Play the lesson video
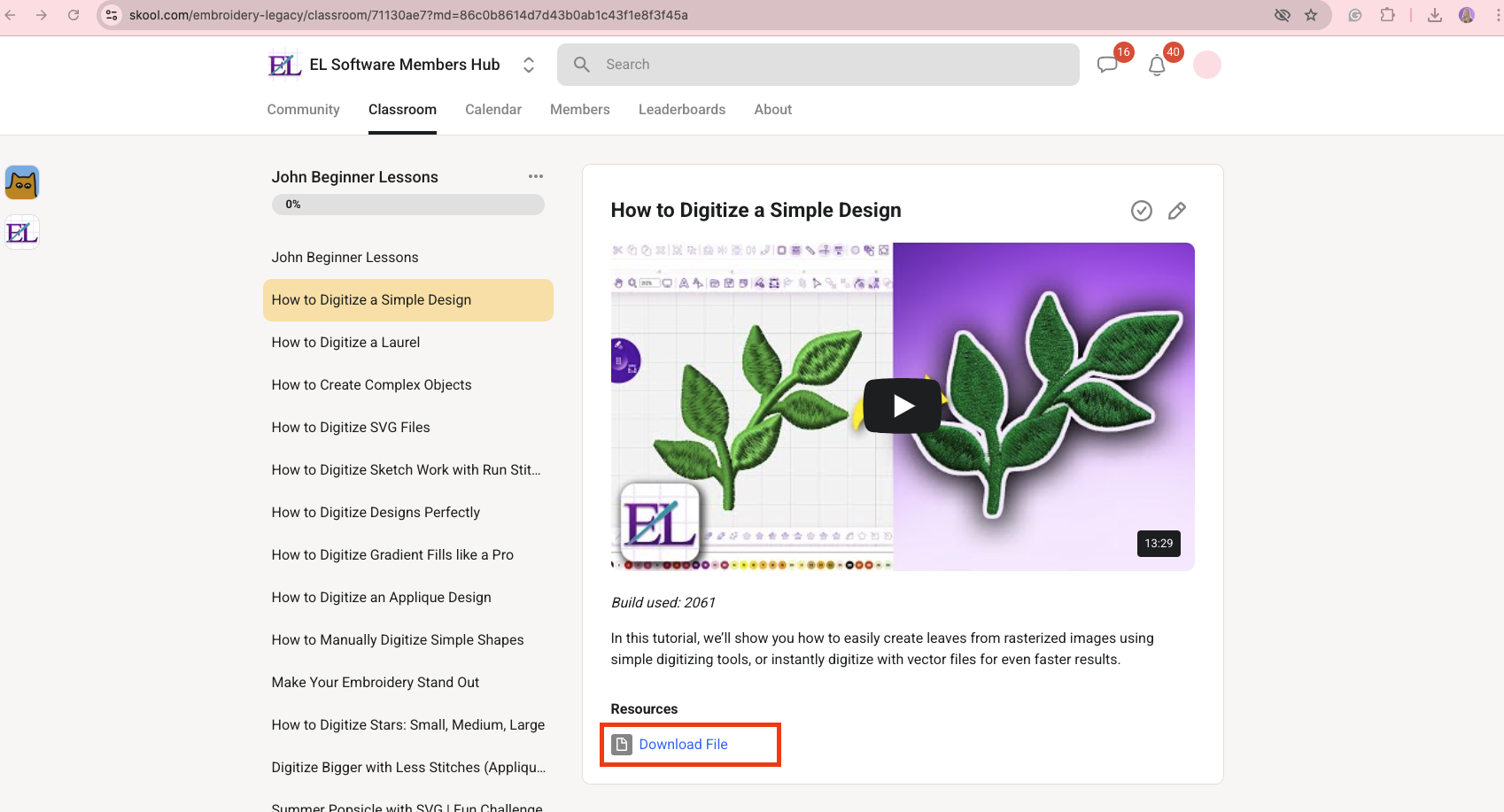 click(903, 406)
